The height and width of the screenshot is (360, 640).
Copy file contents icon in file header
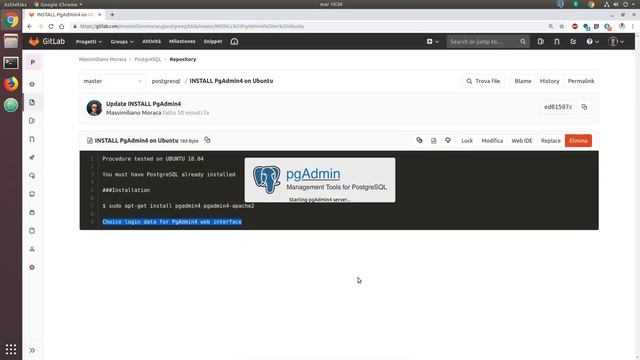pos(419,140)
